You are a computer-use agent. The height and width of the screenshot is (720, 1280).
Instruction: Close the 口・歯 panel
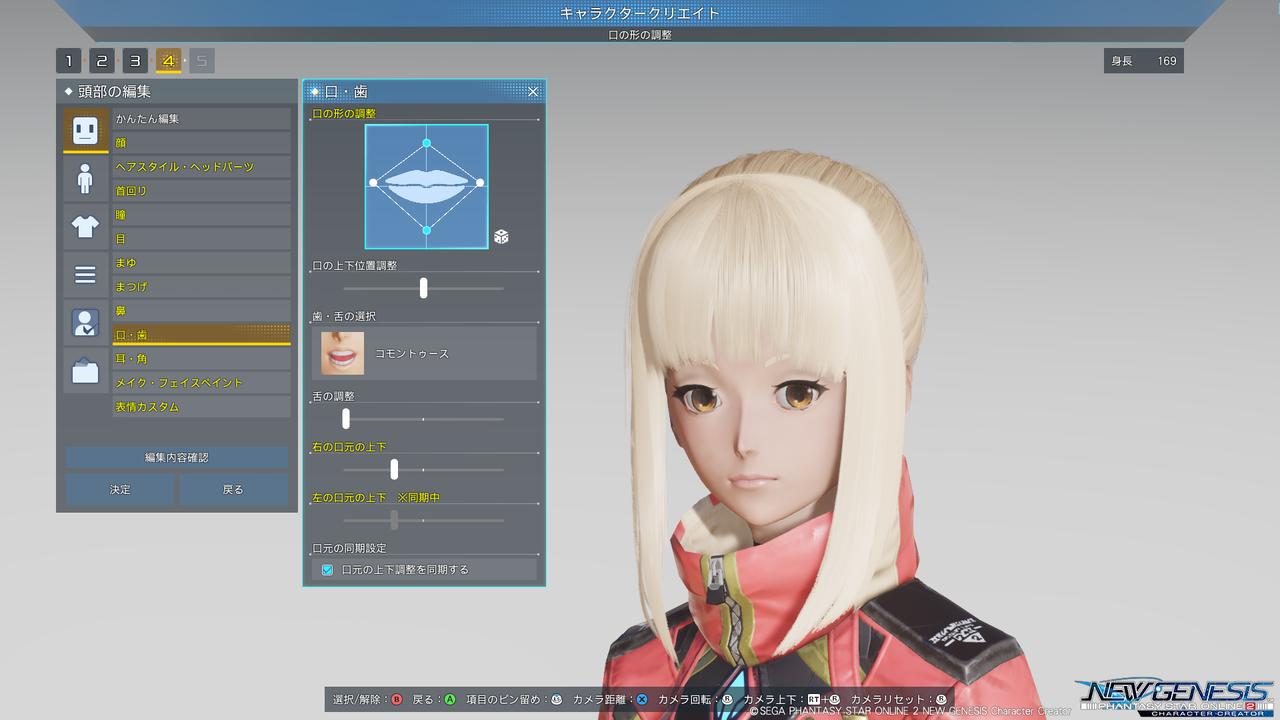[x=533, y=92]
